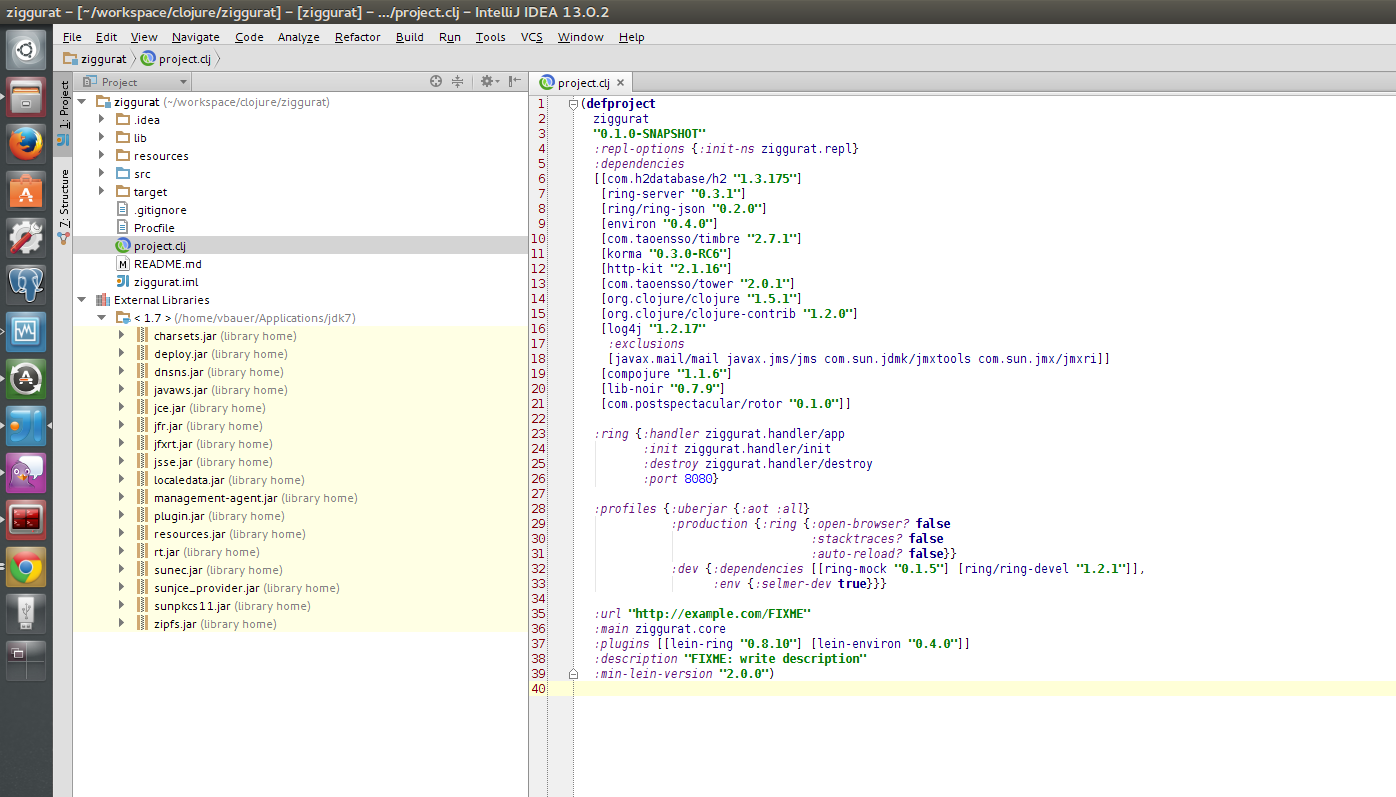Click the "http://example.com/FIXME" url string
The height and width of the screenshot is (797, 1396).
coord(719,614)
